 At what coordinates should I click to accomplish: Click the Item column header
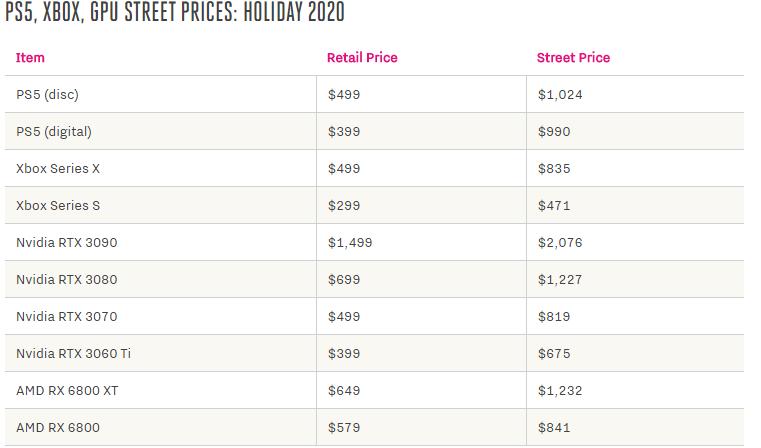(30, 58)
